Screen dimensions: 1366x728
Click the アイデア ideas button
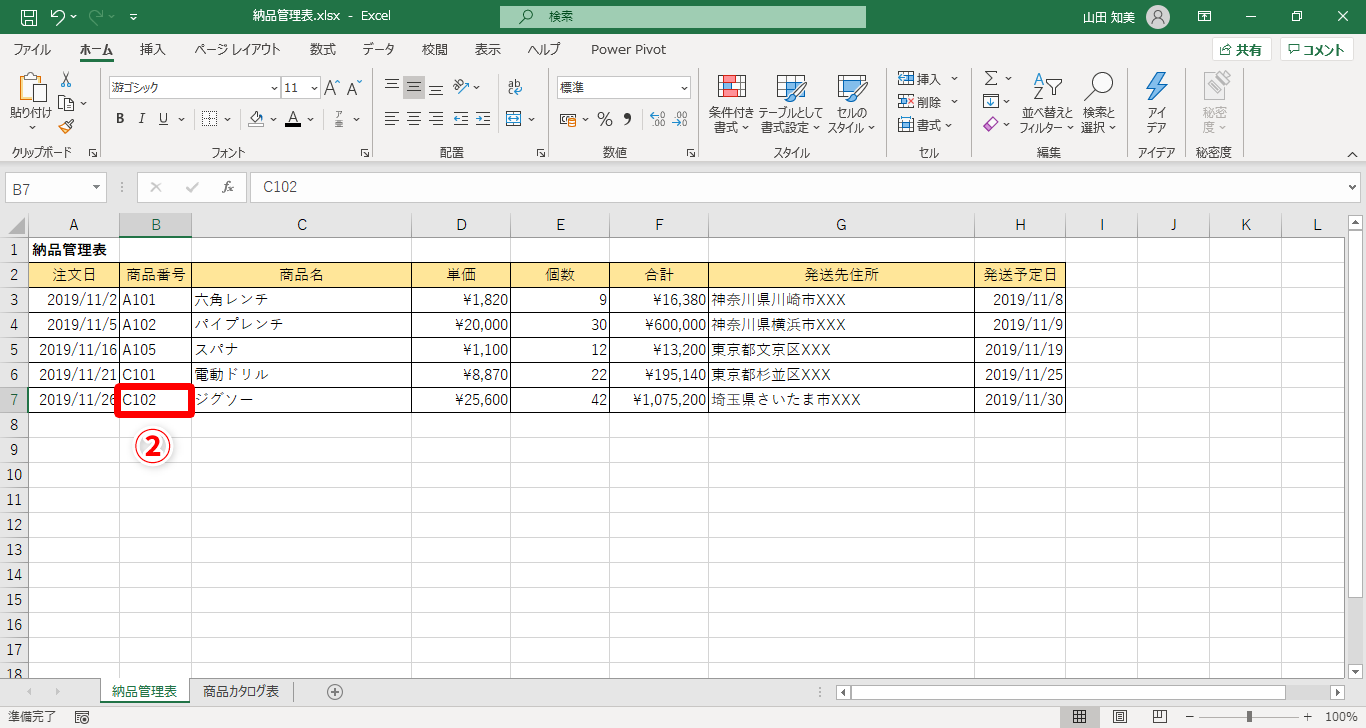pos(1156,104)
